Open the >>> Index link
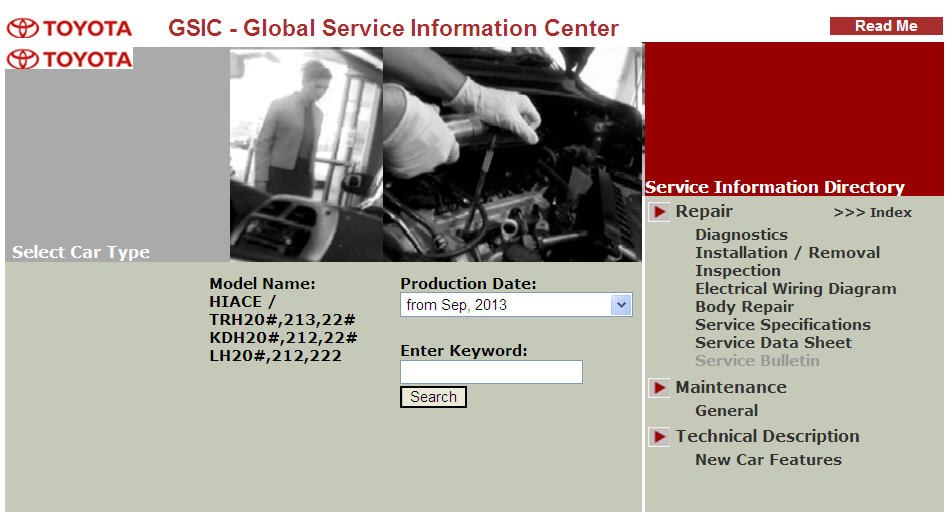Viewport: 951px width, 517px height. (872, 212)
